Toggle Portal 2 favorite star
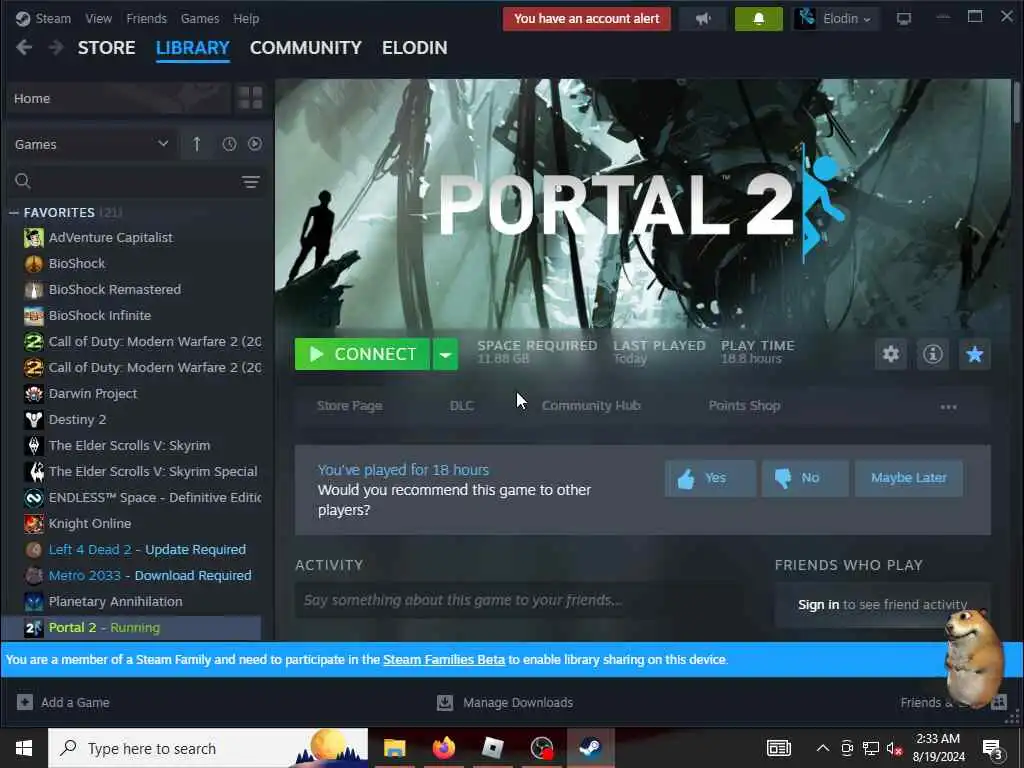The width and height of the screenshot is (1024, 768). click(x=974, y=354)
